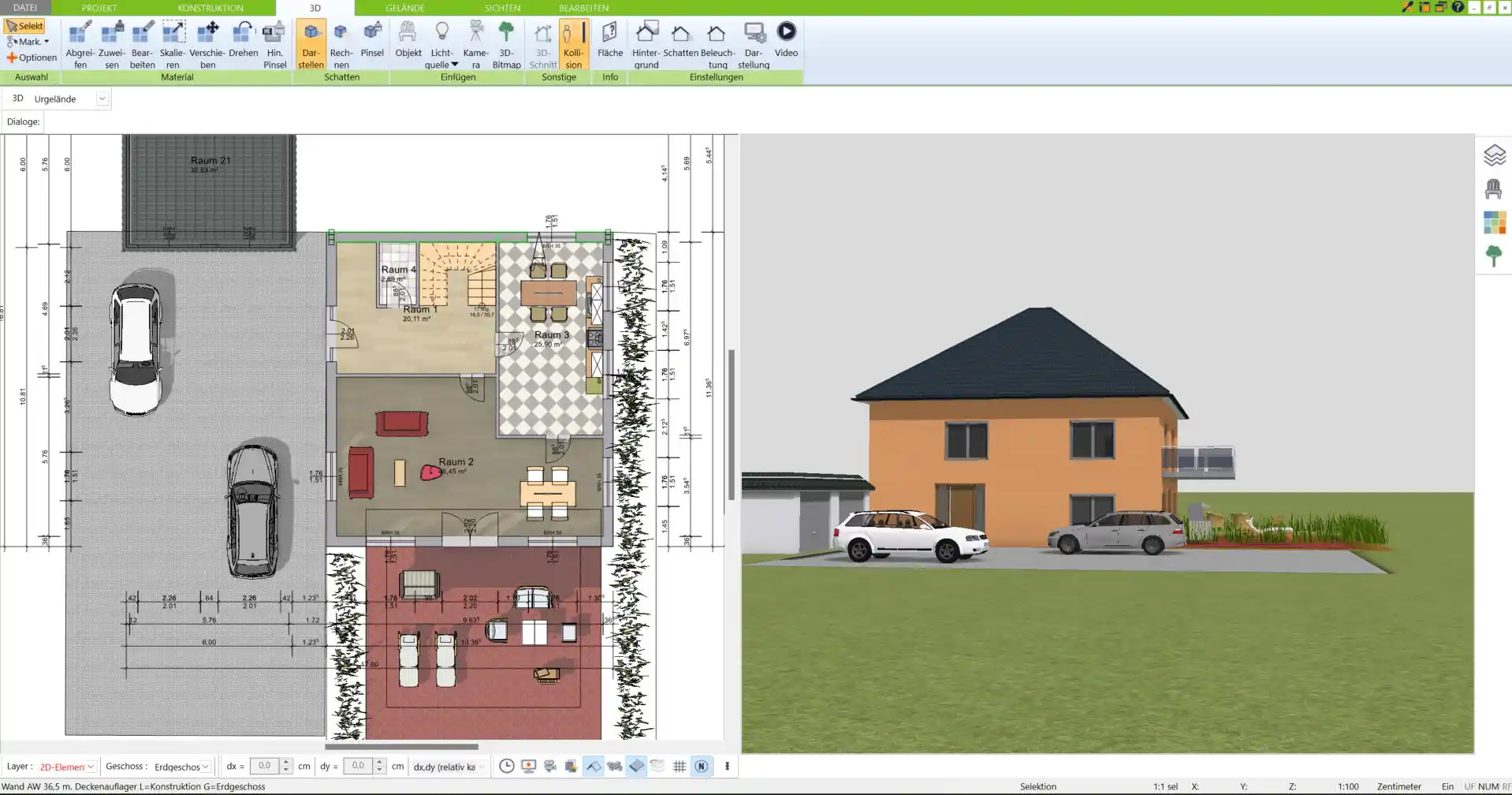Open Optionen in Auswahl group

32,58
